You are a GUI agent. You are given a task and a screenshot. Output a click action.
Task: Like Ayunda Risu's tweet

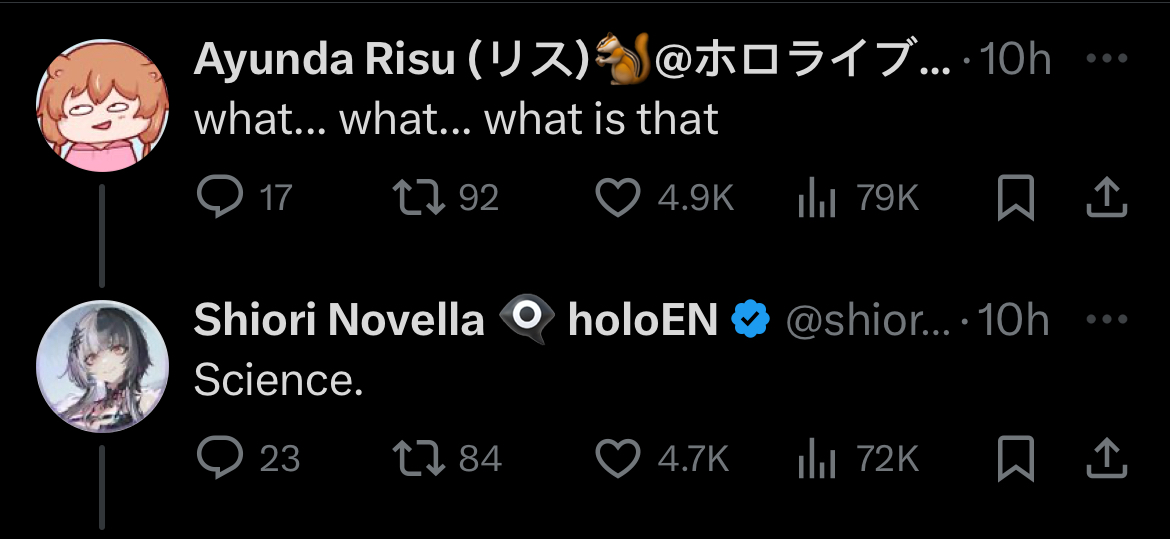[618, 198]
